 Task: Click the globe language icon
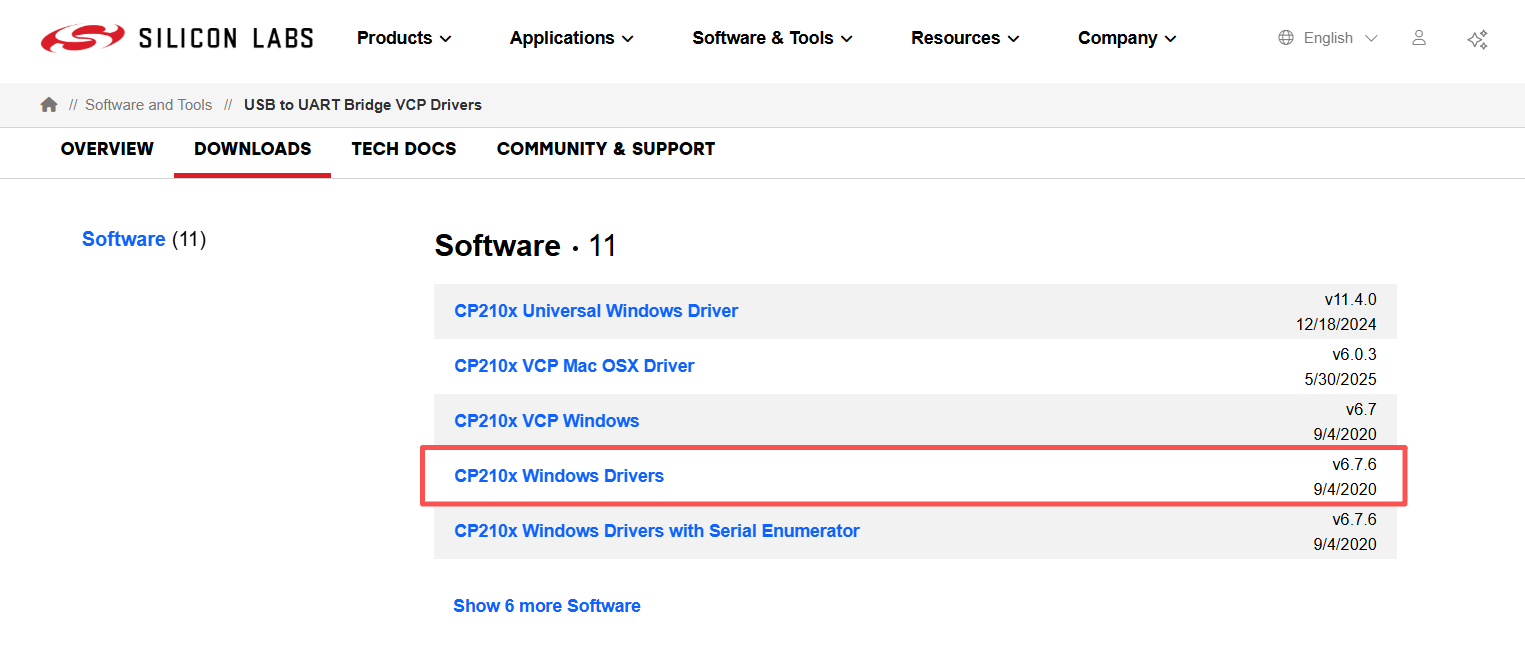(1286, 38)
